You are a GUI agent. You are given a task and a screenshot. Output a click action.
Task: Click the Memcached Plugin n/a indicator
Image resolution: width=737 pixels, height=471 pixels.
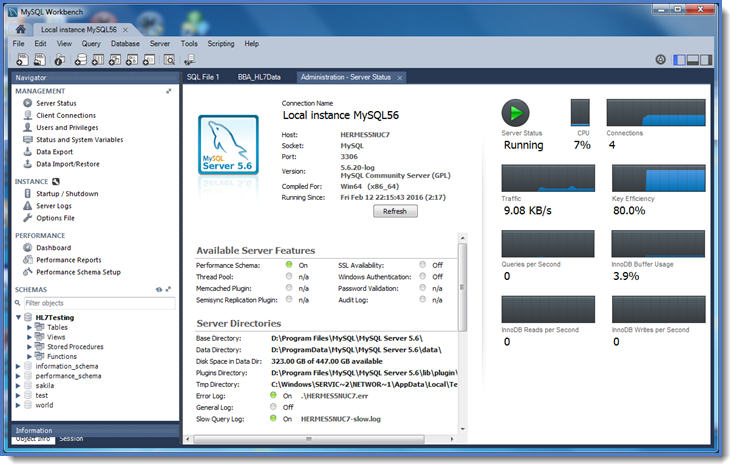click(289, 288)
